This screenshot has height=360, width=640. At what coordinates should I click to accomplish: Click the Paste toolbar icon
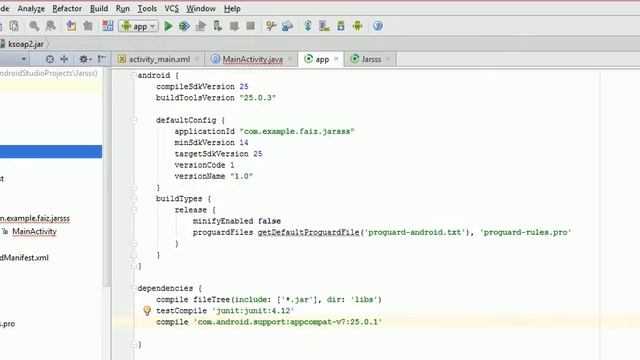[14, 26]
